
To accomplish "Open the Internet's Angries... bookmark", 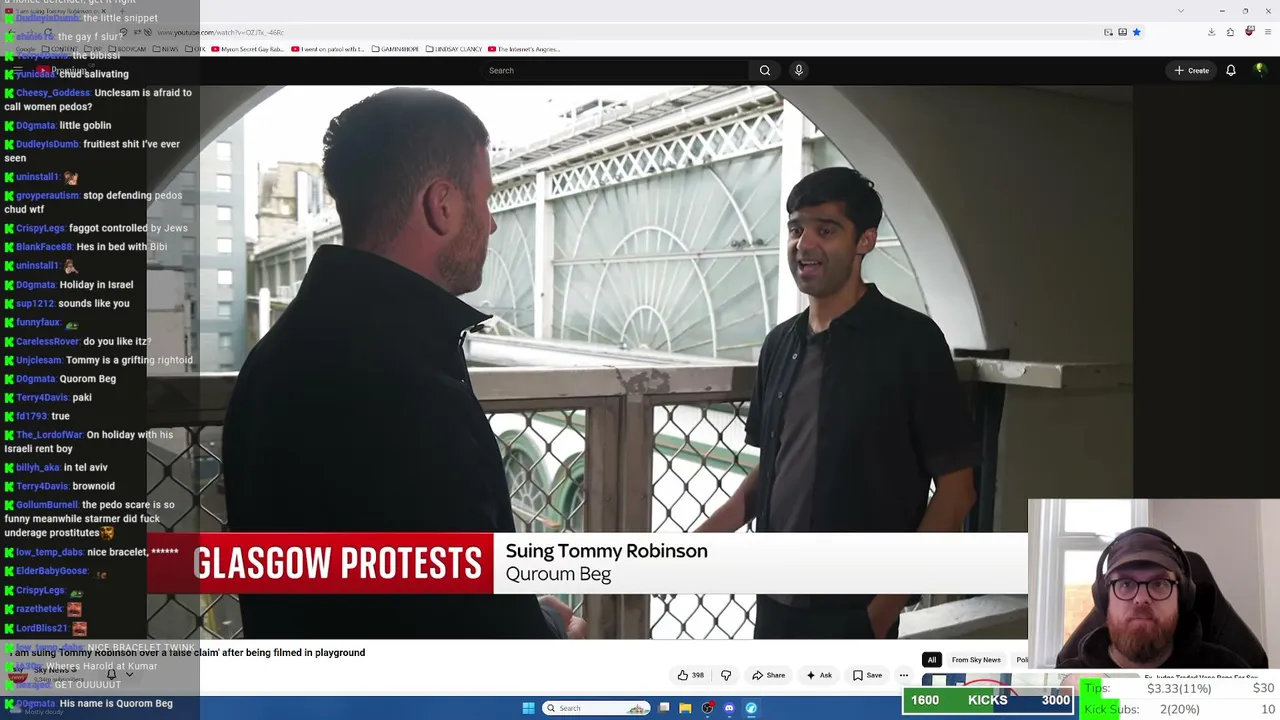I will (x=524, y=49).
